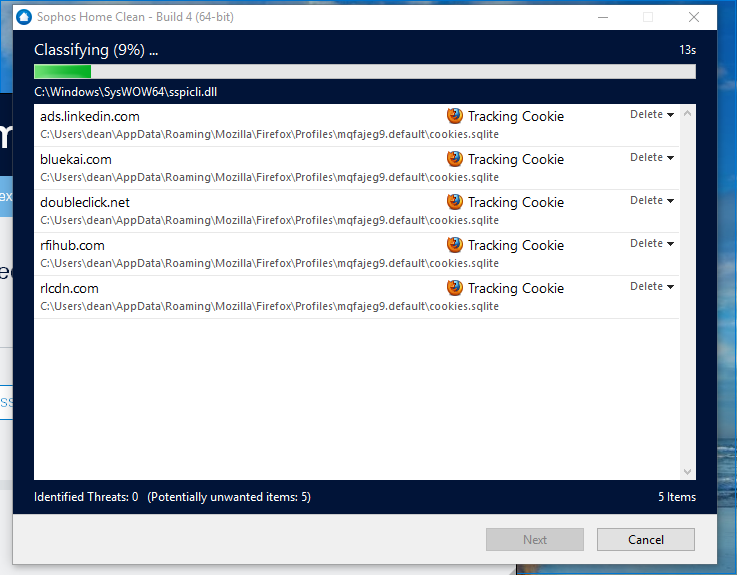Click the Firefox icon beside ads.linkedin.com

pos(455,116)
